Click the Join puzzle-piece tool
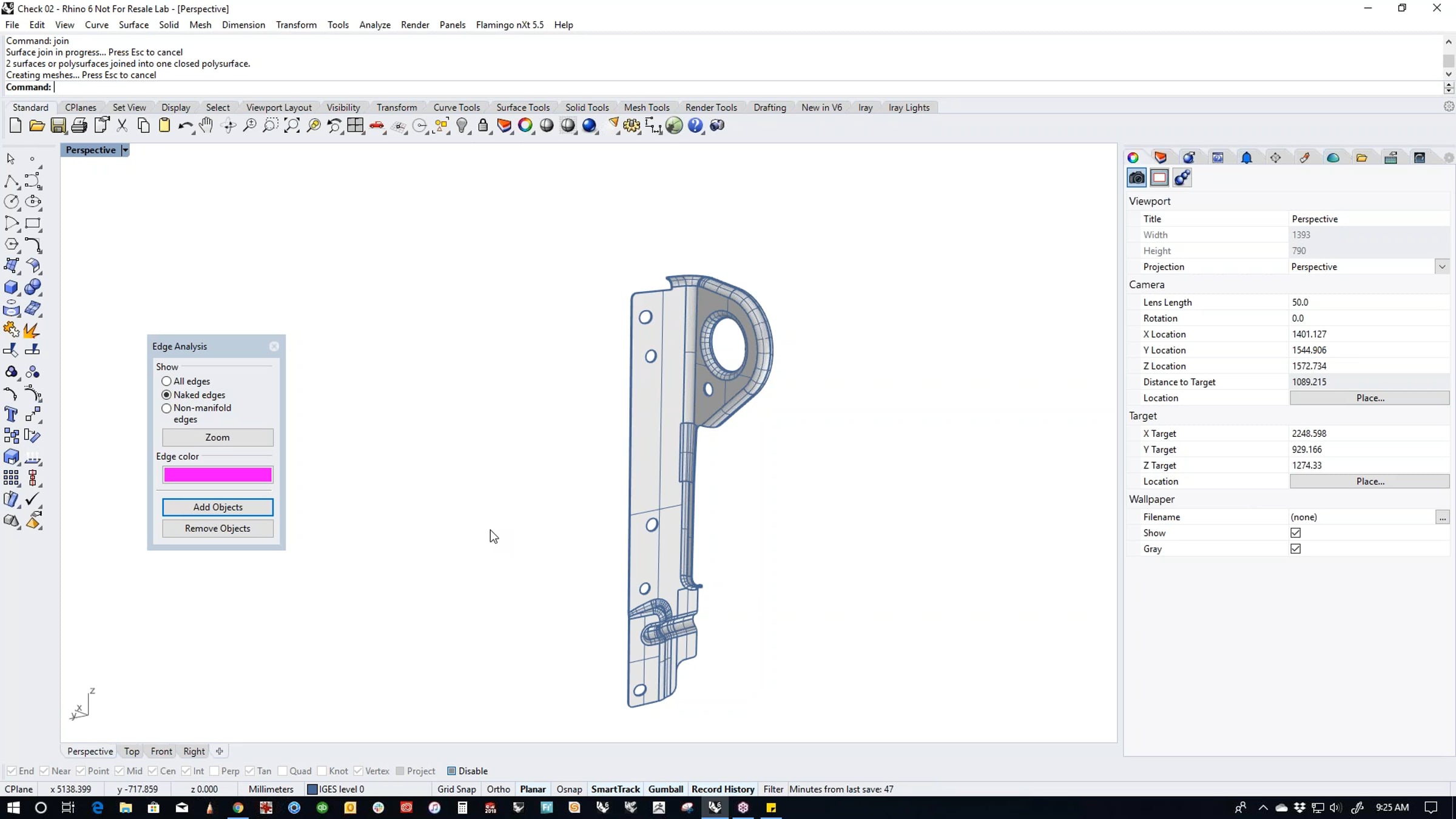1456x819 pixels. pyautogui.click(x=12, y=330)
